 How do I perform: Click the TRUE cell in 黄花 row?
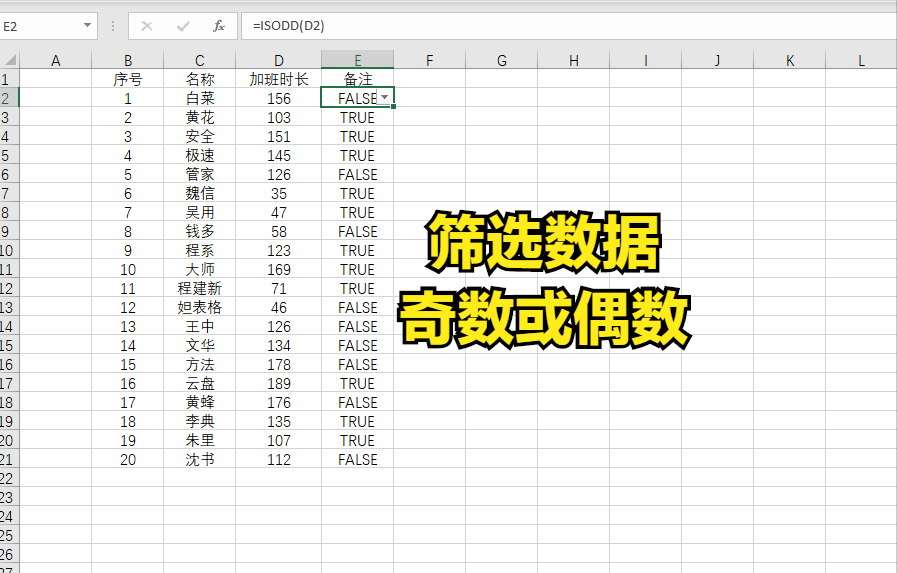pos(358,117)
